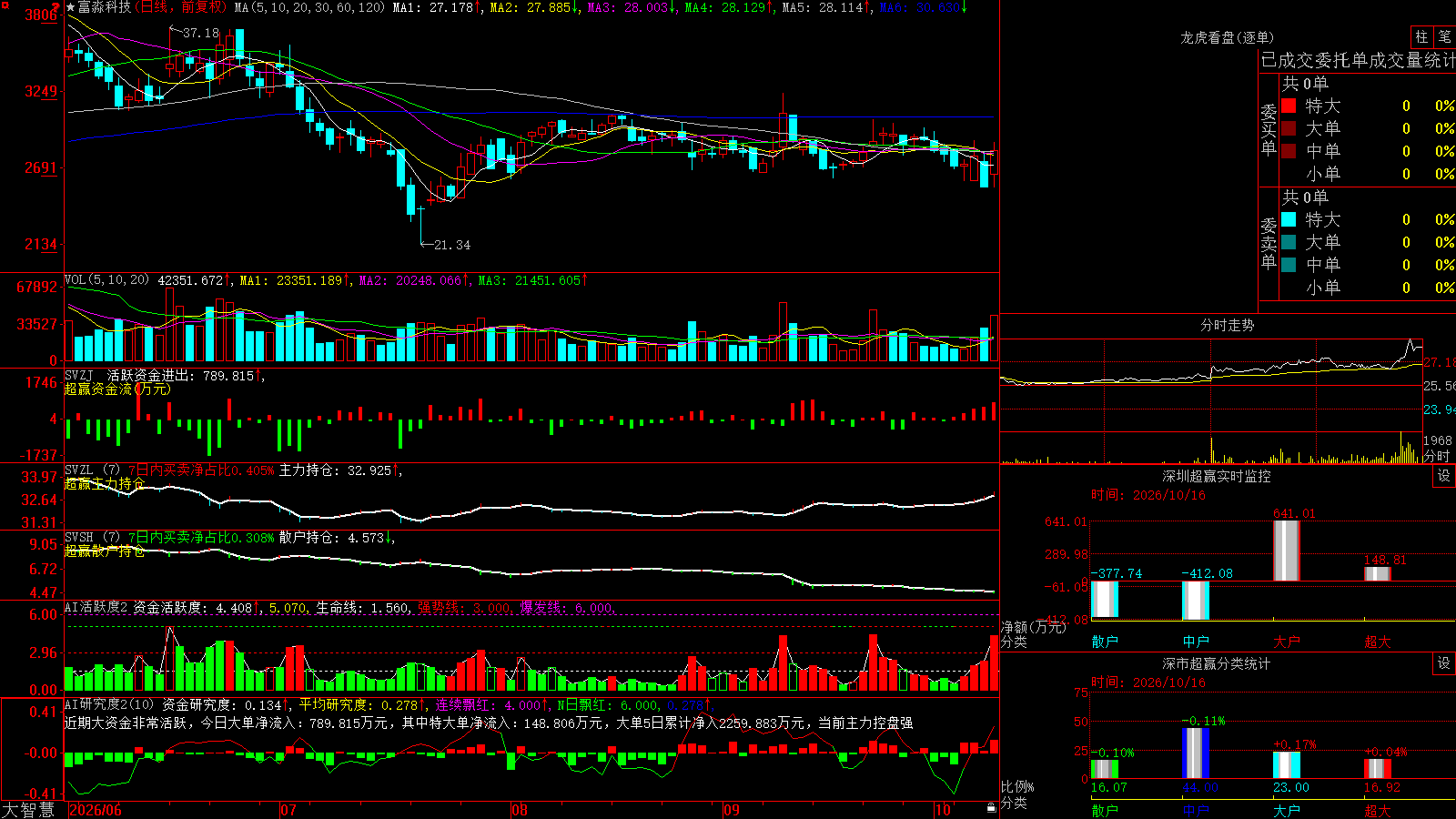1456x819 pixels.
Task: Select the red 特大 buy-order swatch
Action: click(x=1289, y=106)
